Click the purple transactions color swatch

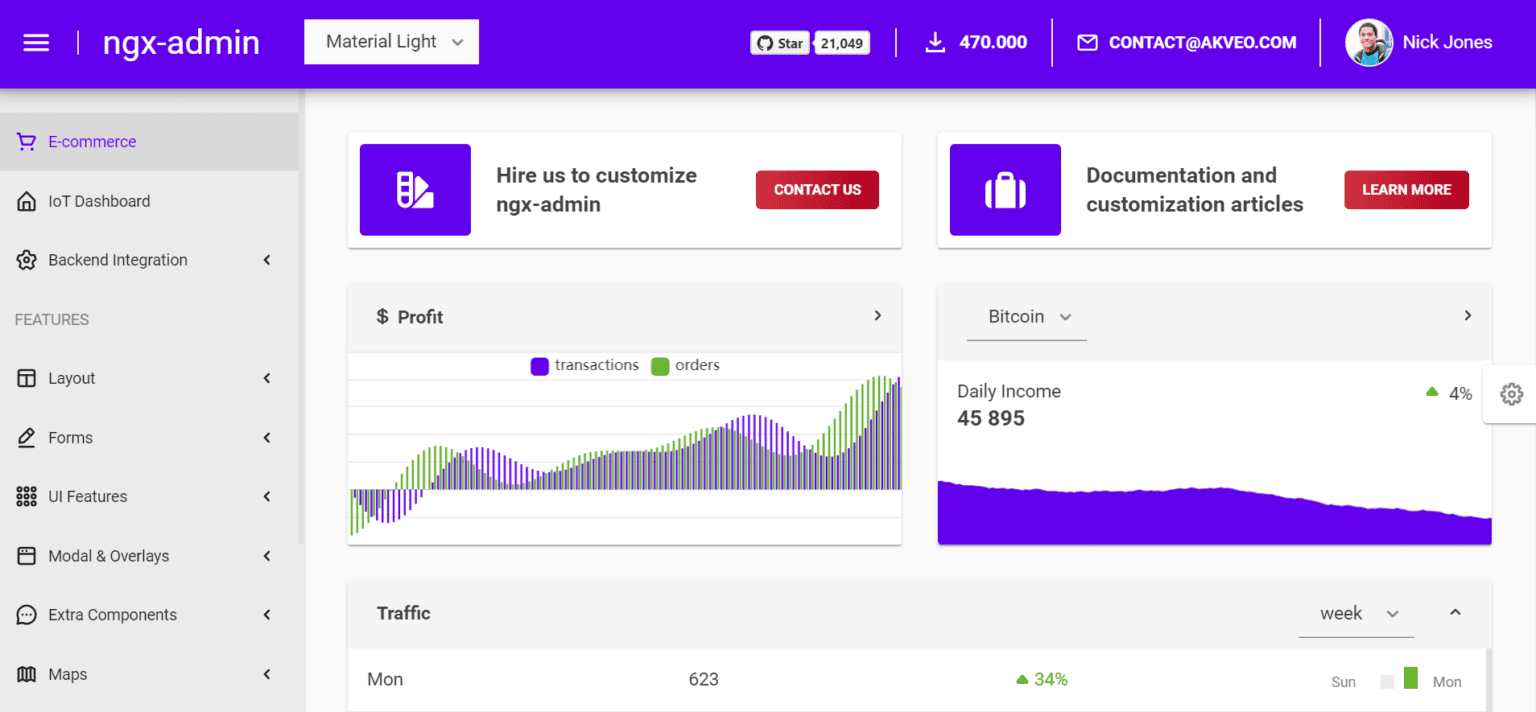(540, 365)
